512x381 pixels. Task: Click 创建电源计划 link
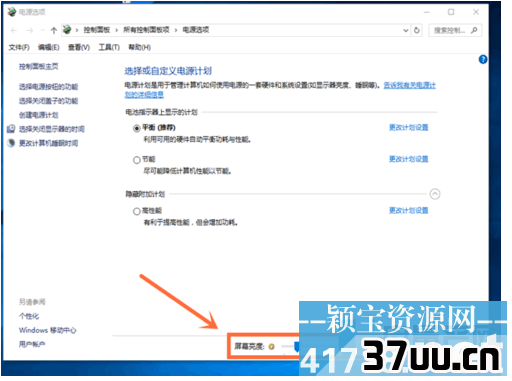(38, 115)
